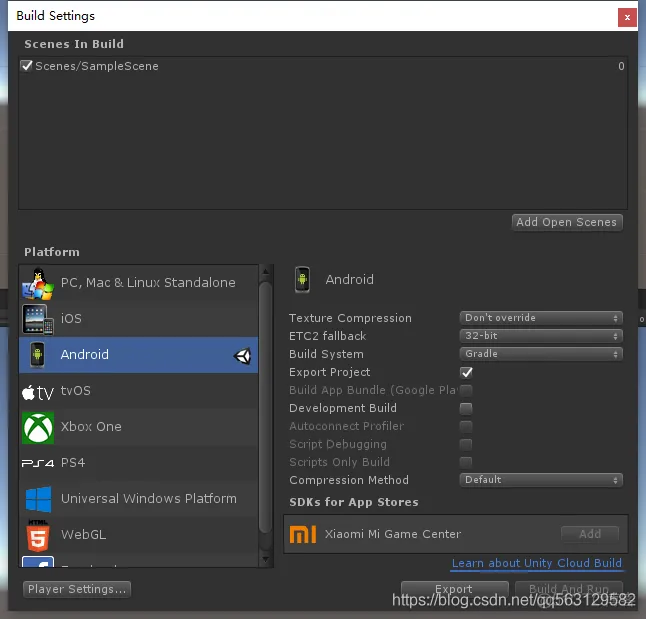Viewport: 646px width, 619px height.
Task: Select the Android platform row
Action: coord(138,355)
